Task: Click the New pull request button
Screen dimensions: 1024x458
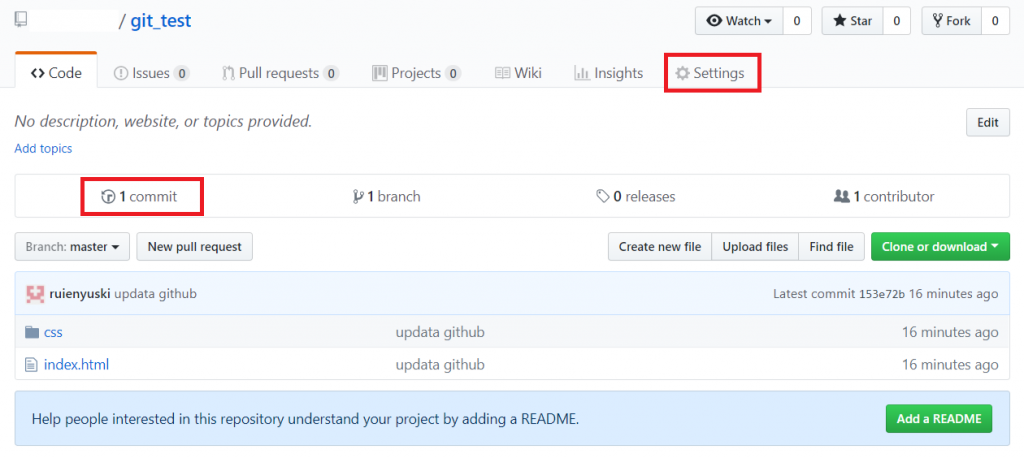Action: pyautogui.click(x=195, y=246)
